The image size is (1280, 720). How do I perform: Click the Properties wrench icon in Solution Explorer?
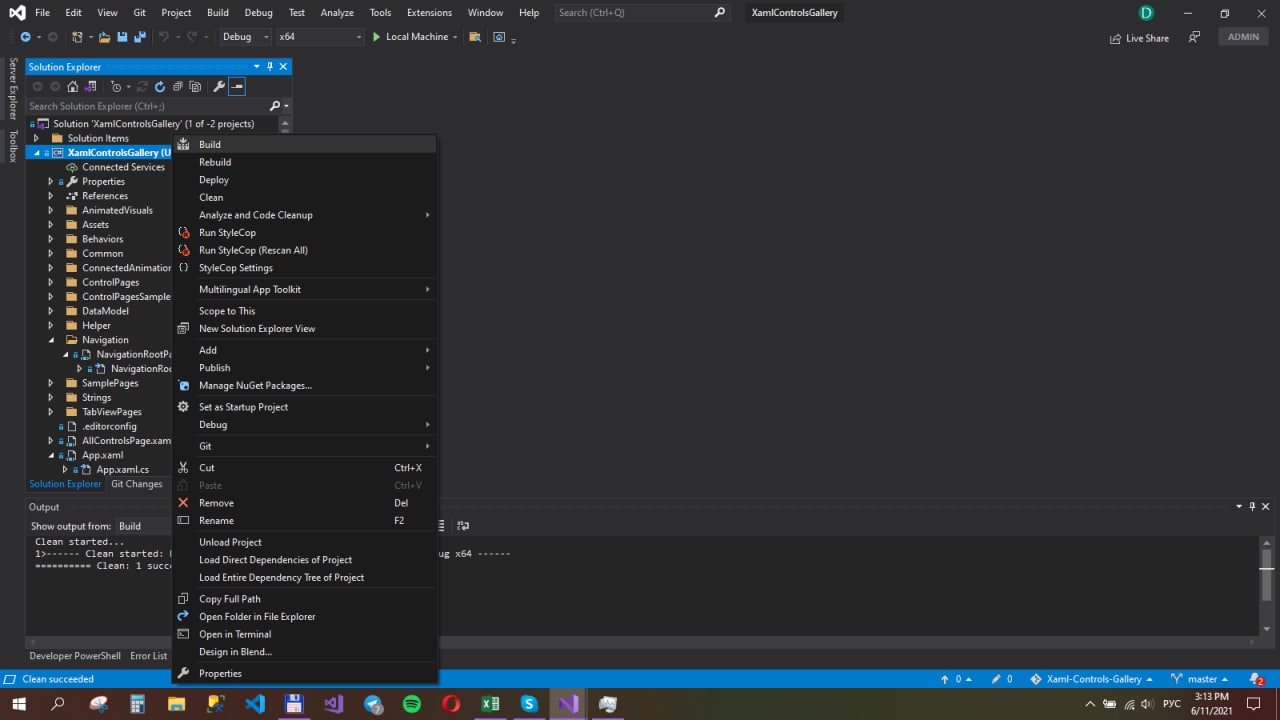219,87
